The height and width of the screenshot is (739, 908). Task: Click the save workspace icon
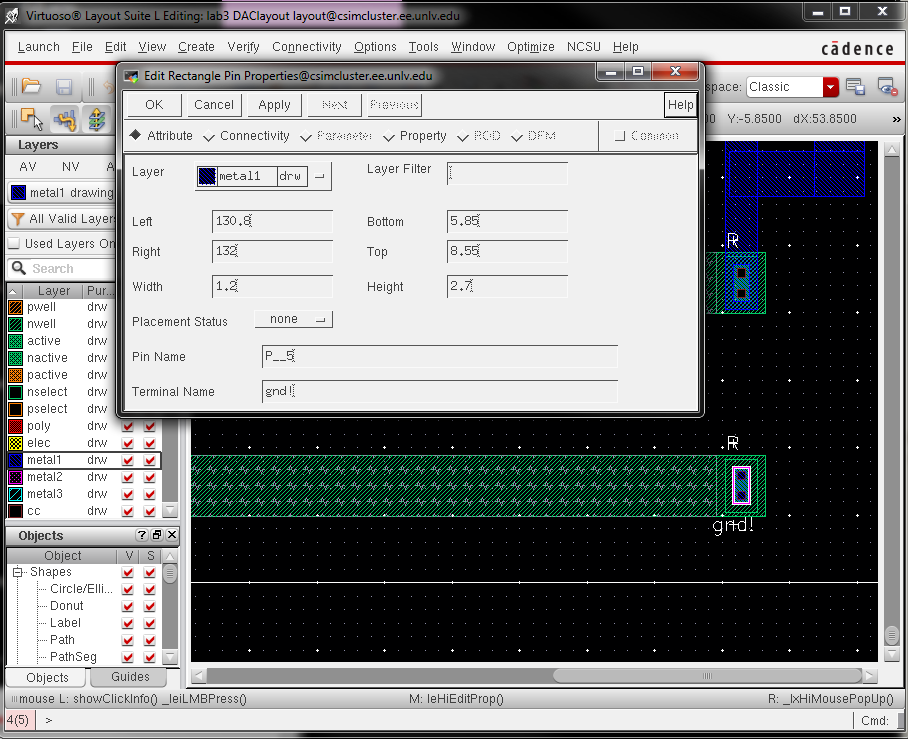click(855, 87)
